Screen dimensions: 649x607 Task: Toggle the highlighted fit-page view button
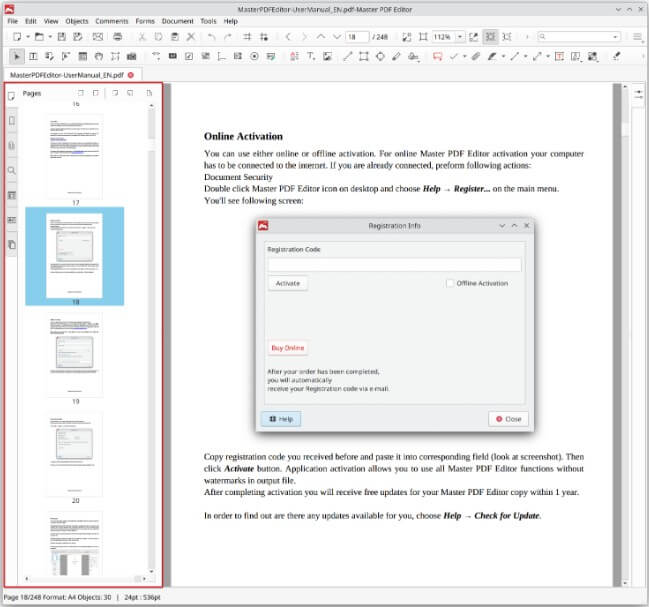click(490, 37)
